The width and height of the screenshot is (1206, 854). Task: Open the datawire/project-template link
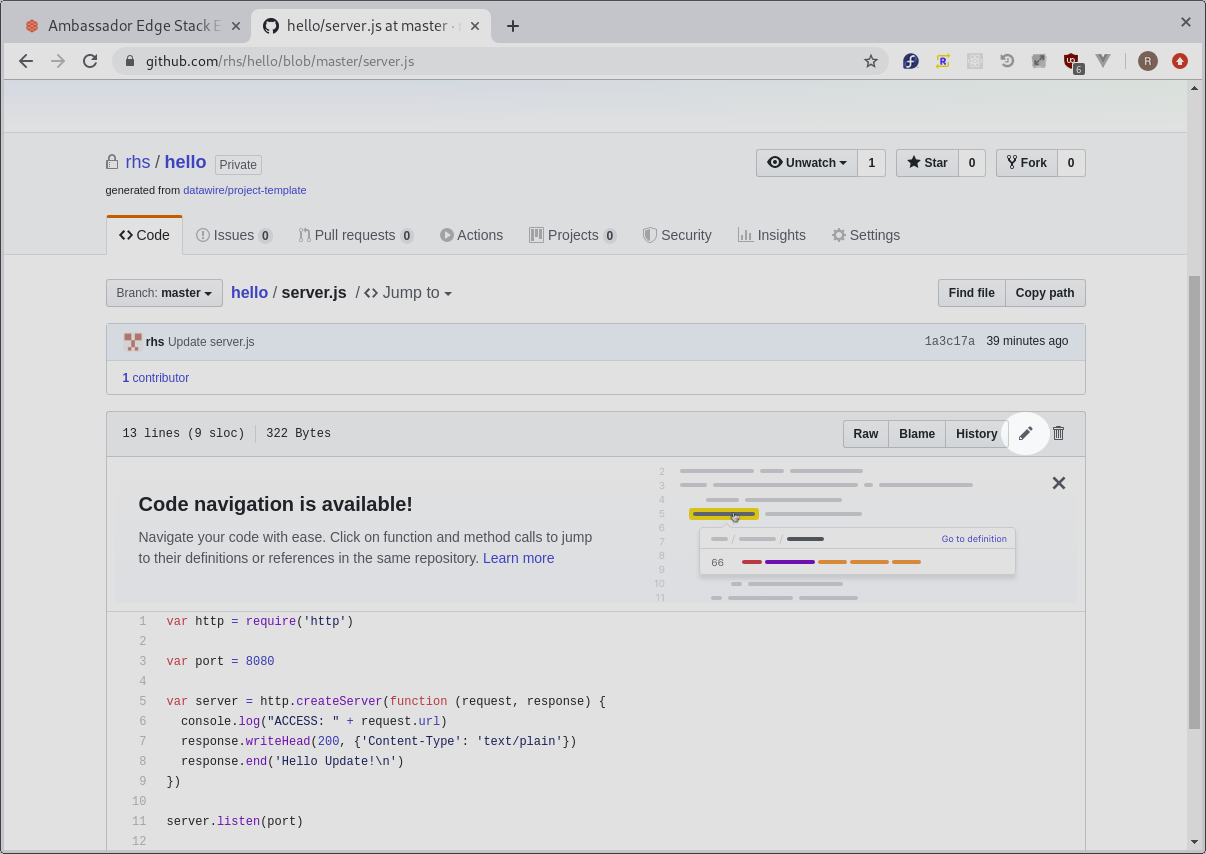pyautogui.click(x=245, y=190)
